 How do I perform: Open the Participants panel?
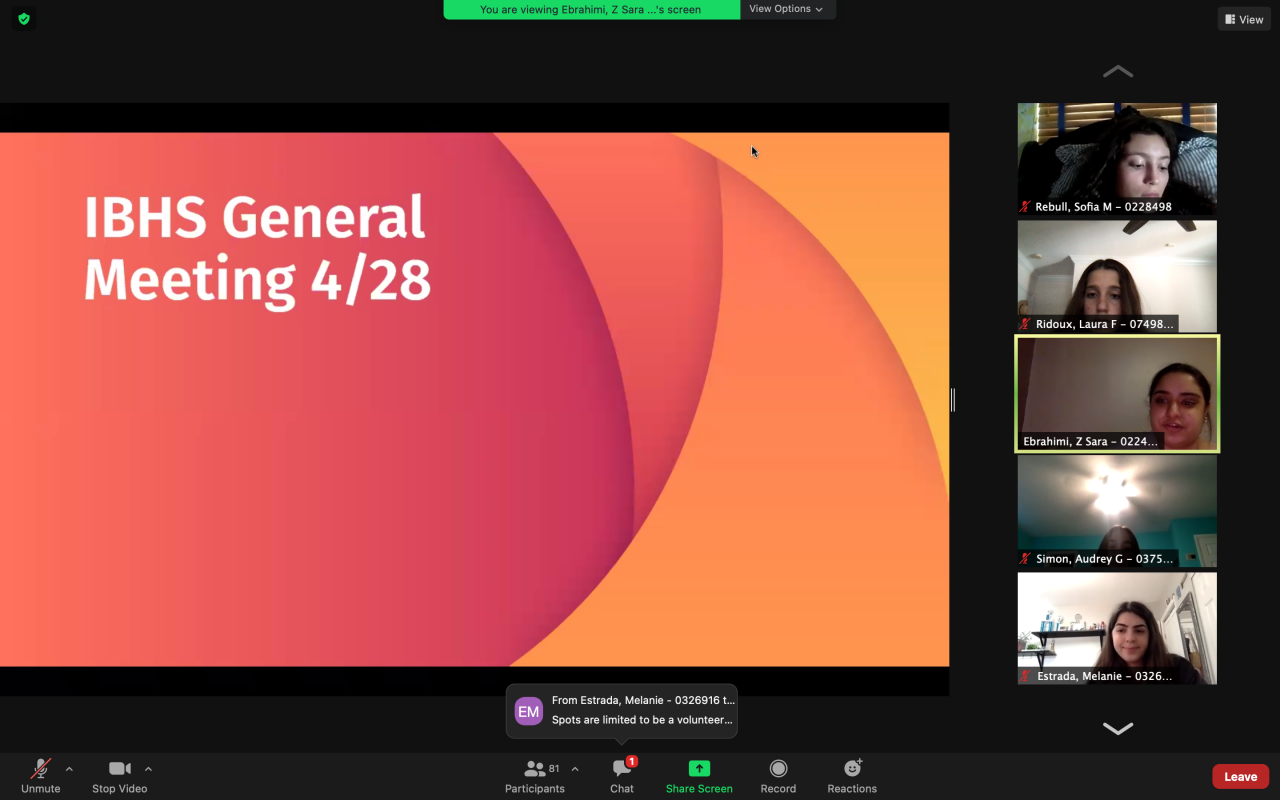point(535,776)
